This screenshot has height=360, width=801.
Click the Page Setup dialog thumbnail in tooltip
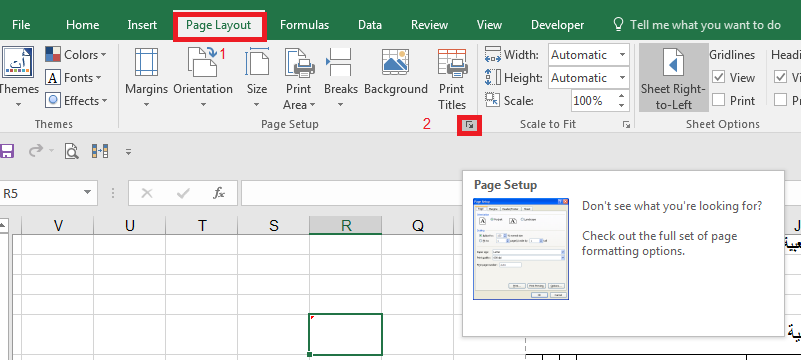[x=521, y=249]
